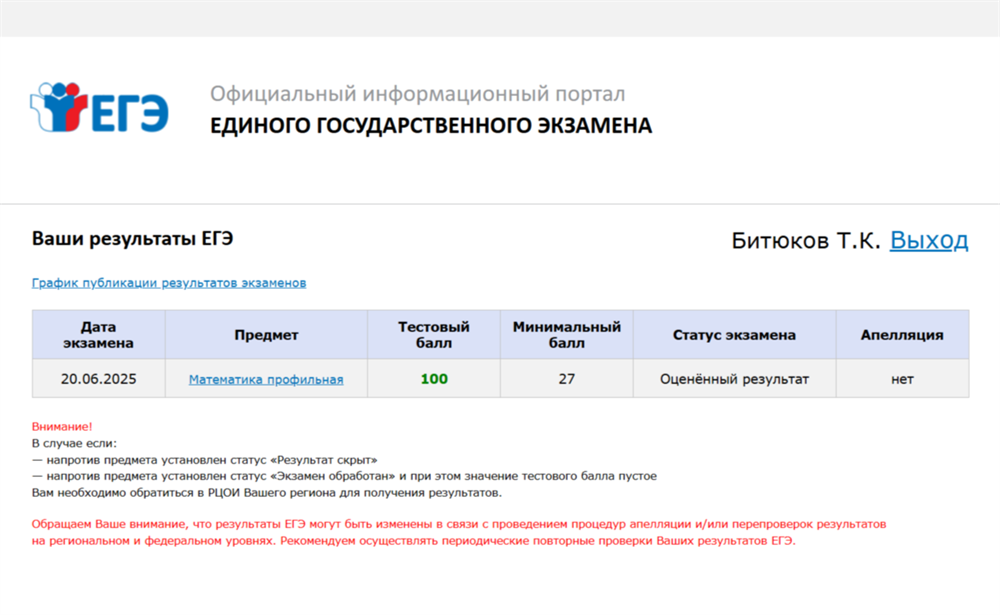Select the test score 100 cell

(434, 379)
